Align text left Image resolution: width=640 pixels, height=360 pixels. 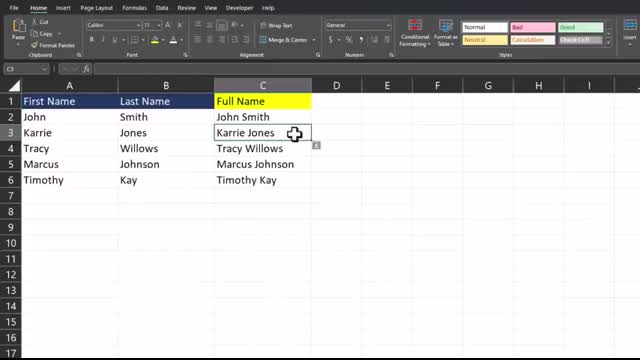click(x=197, y=40)
